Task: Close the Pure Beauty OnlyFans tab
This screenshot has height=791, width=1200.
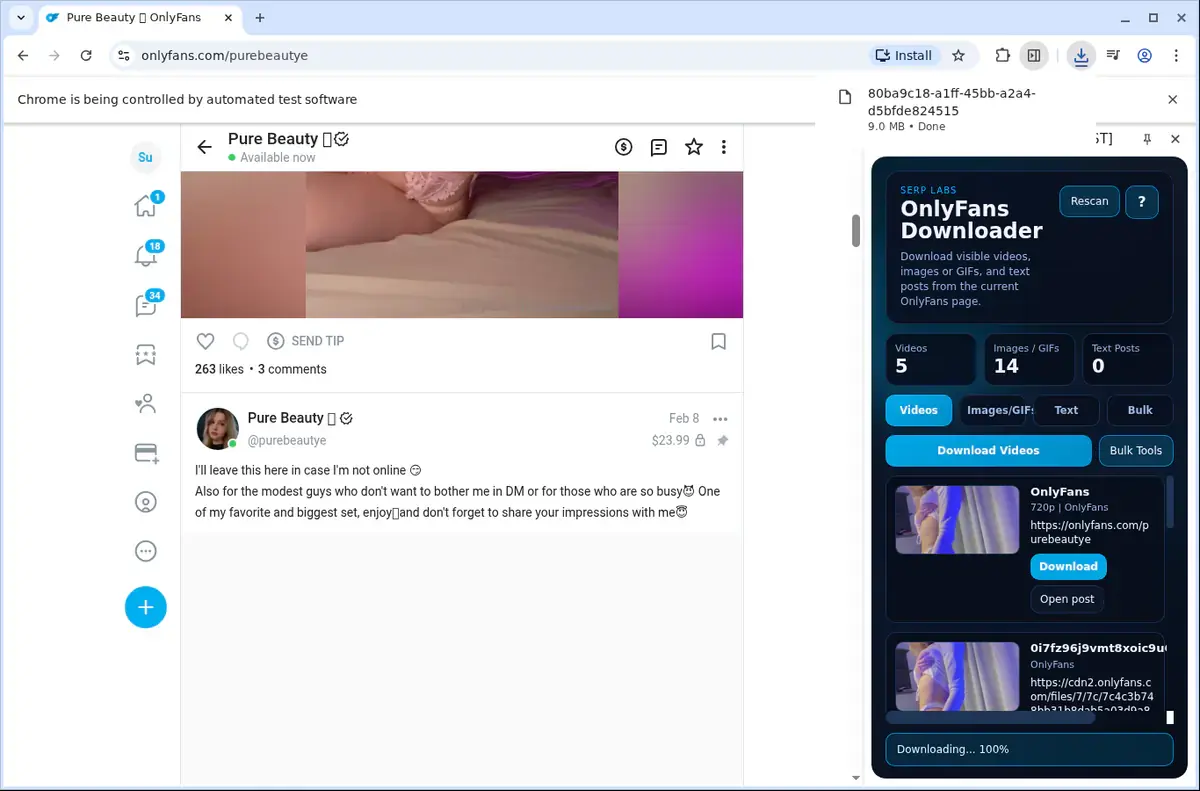Action: 230,18
